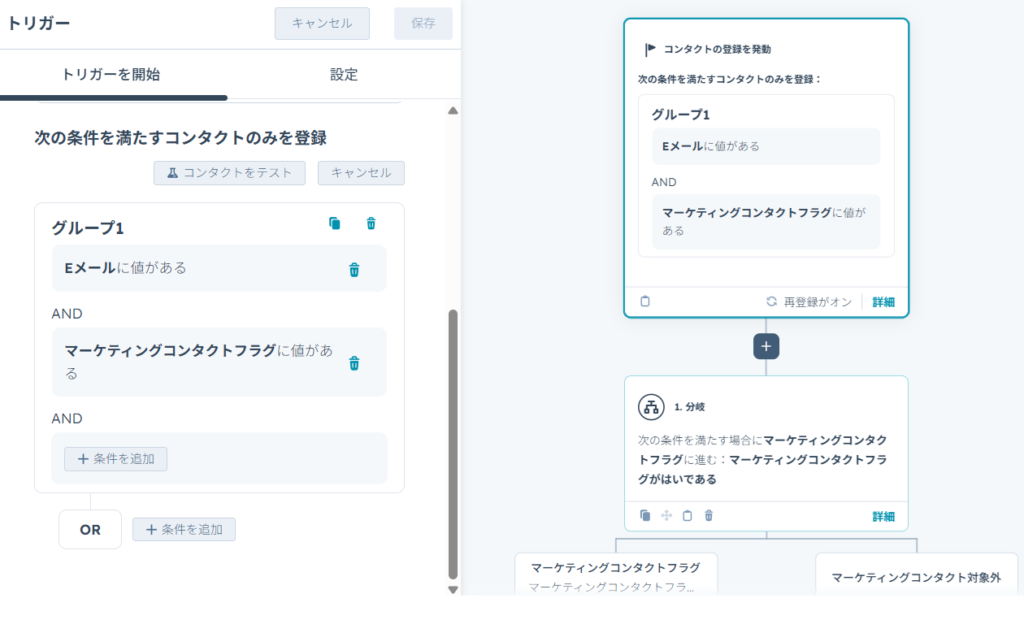Image resolution: width=1024 pixels, height=633 pixels.
Task: Click the clipboard icon on the trigger card
Action: coord(645,301)
